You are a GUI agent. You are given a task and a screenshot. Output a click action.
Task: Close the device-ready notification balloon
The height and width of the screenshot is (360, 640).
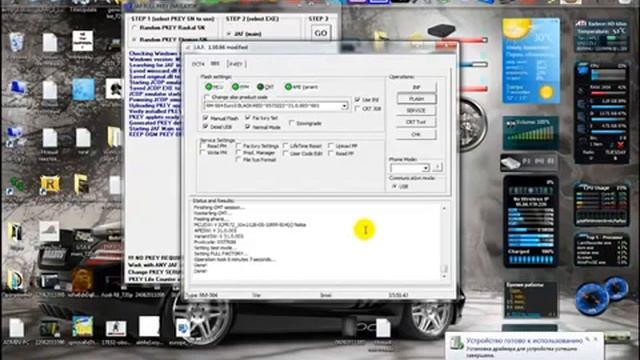pyautogui.click(x=596, y=339)
